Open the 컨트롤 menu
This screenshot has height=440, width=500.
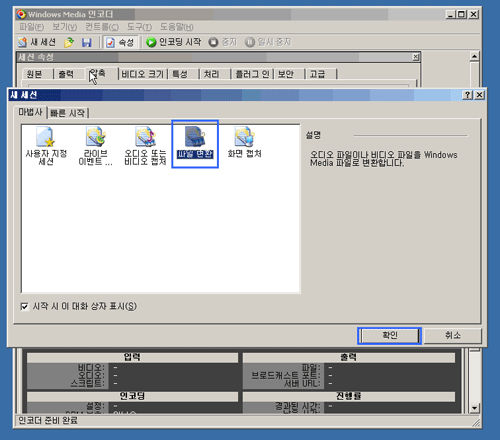[x=102, y=27]
